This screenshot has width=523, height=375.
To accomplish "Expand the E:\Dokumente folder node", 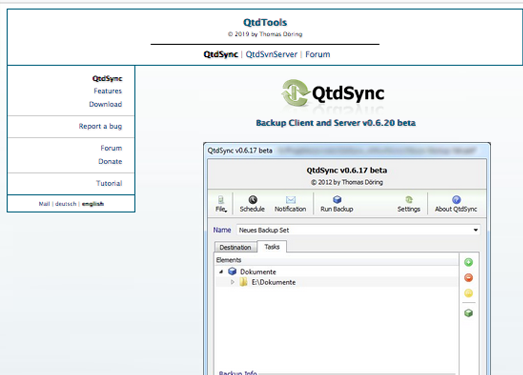I will [232, 282].
